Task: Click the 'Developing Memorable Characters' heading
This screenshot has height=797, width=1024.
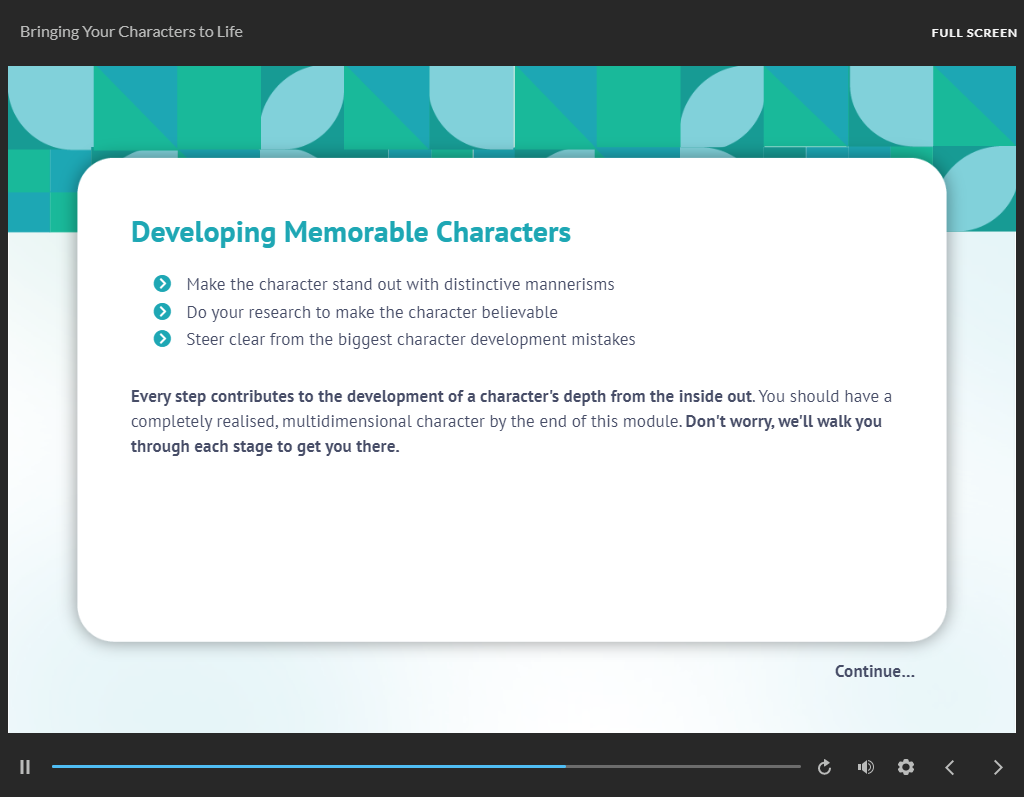Action: tap(351, 232)
